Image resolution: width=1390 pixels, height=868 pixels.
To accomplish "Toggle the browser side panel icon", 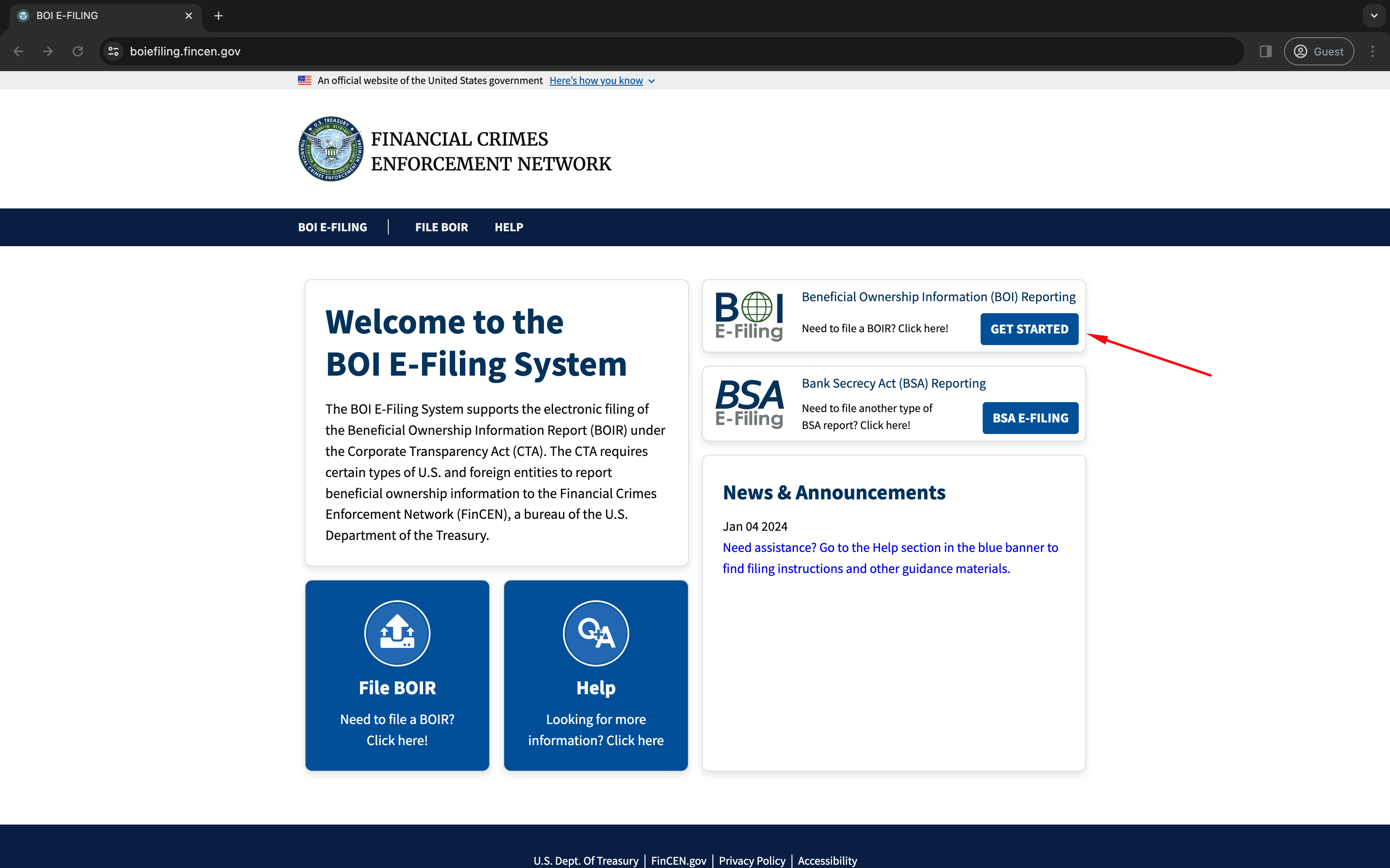I will (1265, 52).
